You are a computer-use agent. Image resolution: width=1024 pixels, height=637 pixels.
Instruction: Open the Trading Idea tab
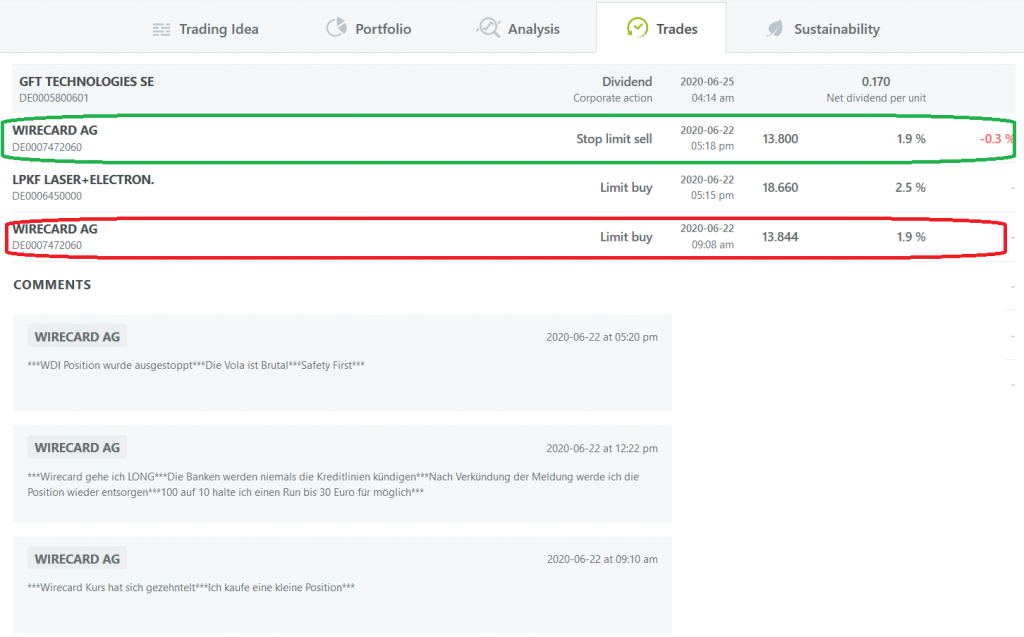[218, 29]
